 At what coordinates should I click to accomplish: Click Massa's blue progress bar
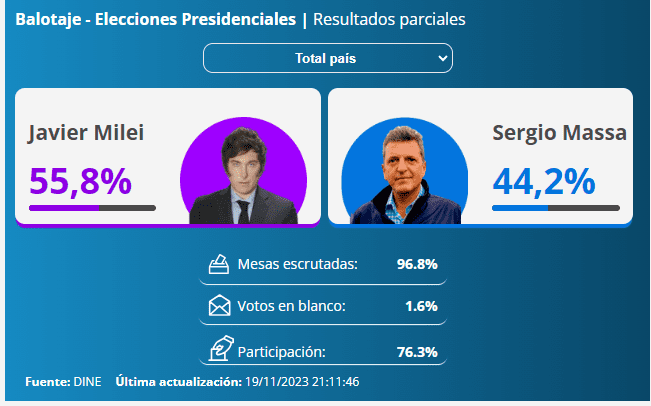tap(555, 208)
